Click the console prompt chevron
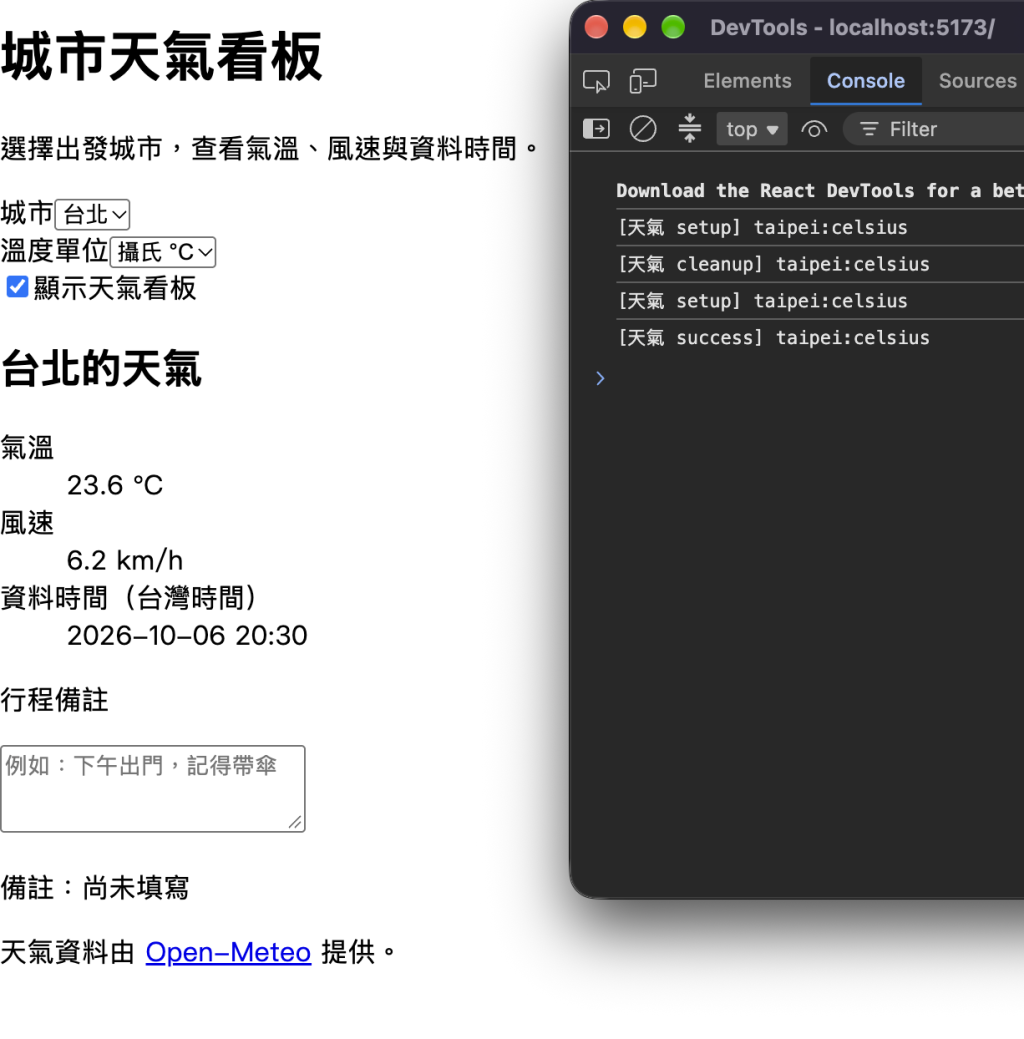Viewport: 1024px width, 1039px height. pos(600,378)
